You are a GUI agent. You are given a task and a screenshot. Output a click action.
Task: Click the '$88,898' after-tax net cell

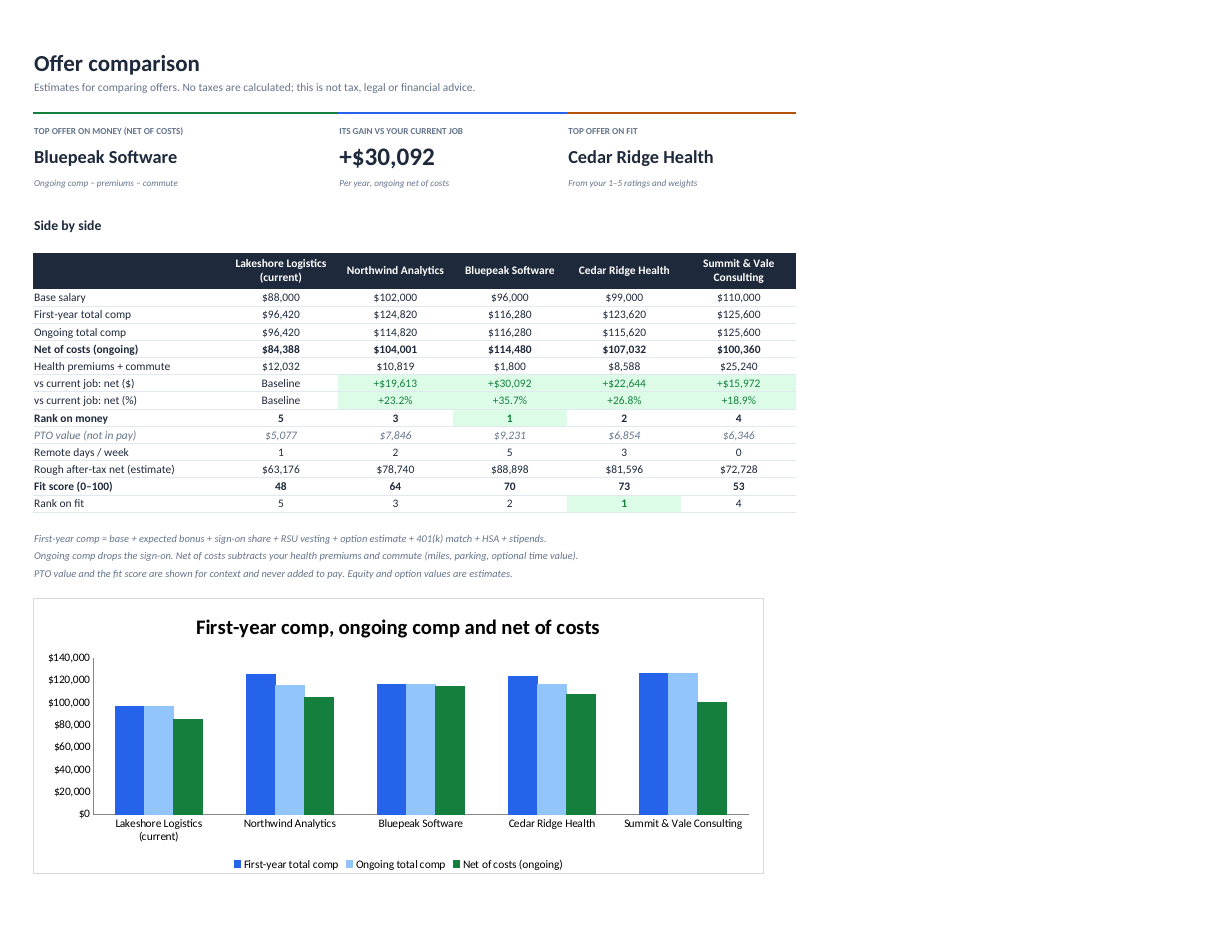coord(509,469)
